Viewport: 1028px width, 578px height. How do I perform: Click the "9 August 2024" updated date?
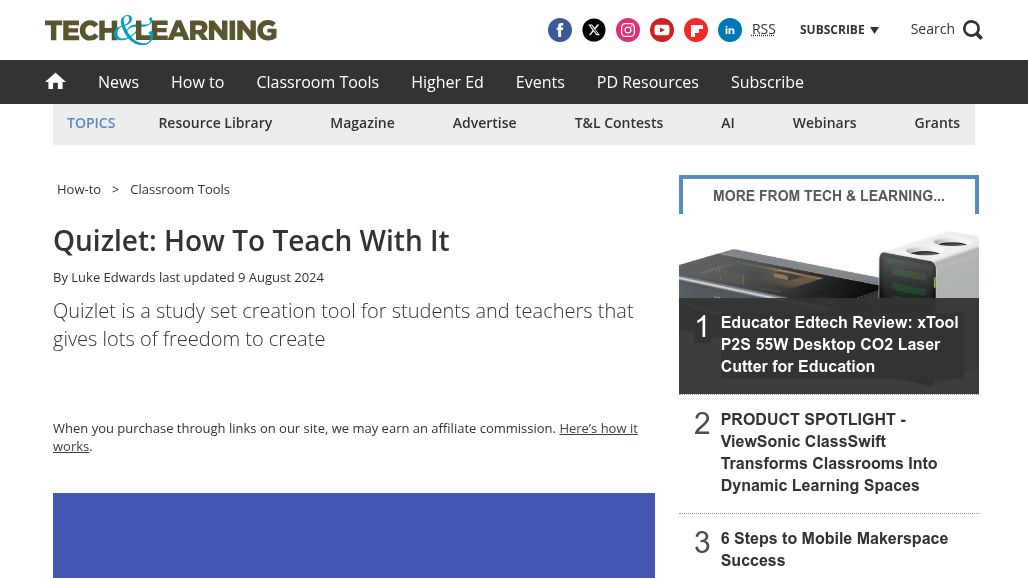tap(281, 277)
